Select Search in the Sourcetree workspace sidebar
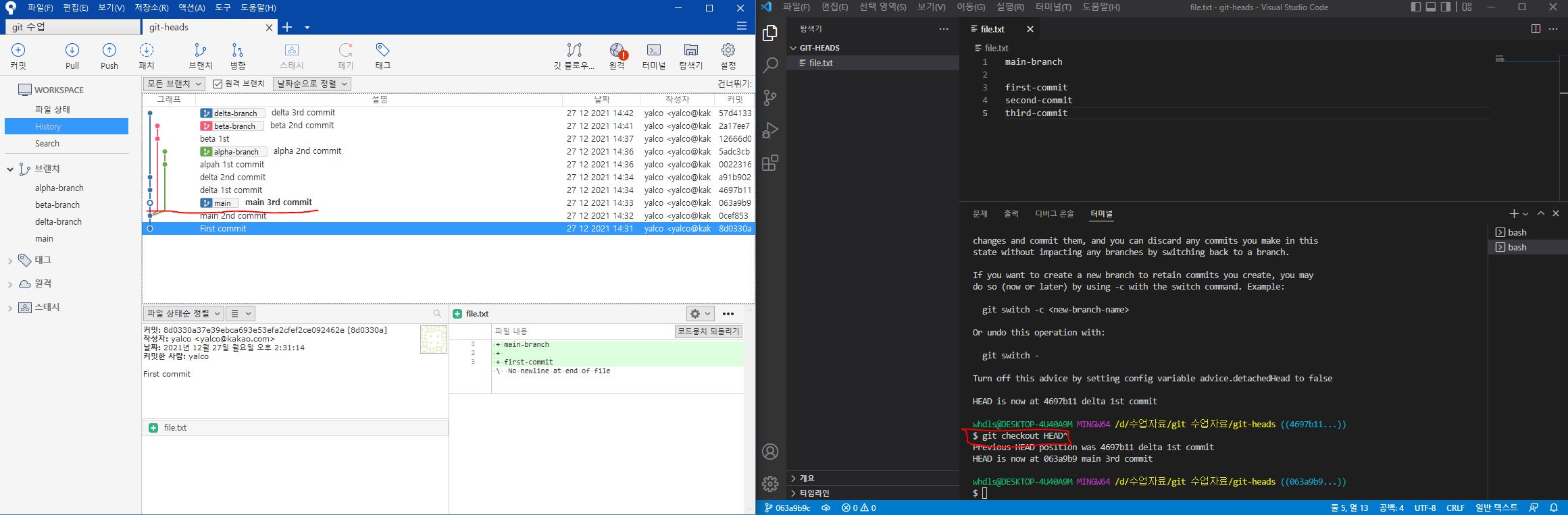This screenshot has height=515, width=1568. (x=47, y=144)
